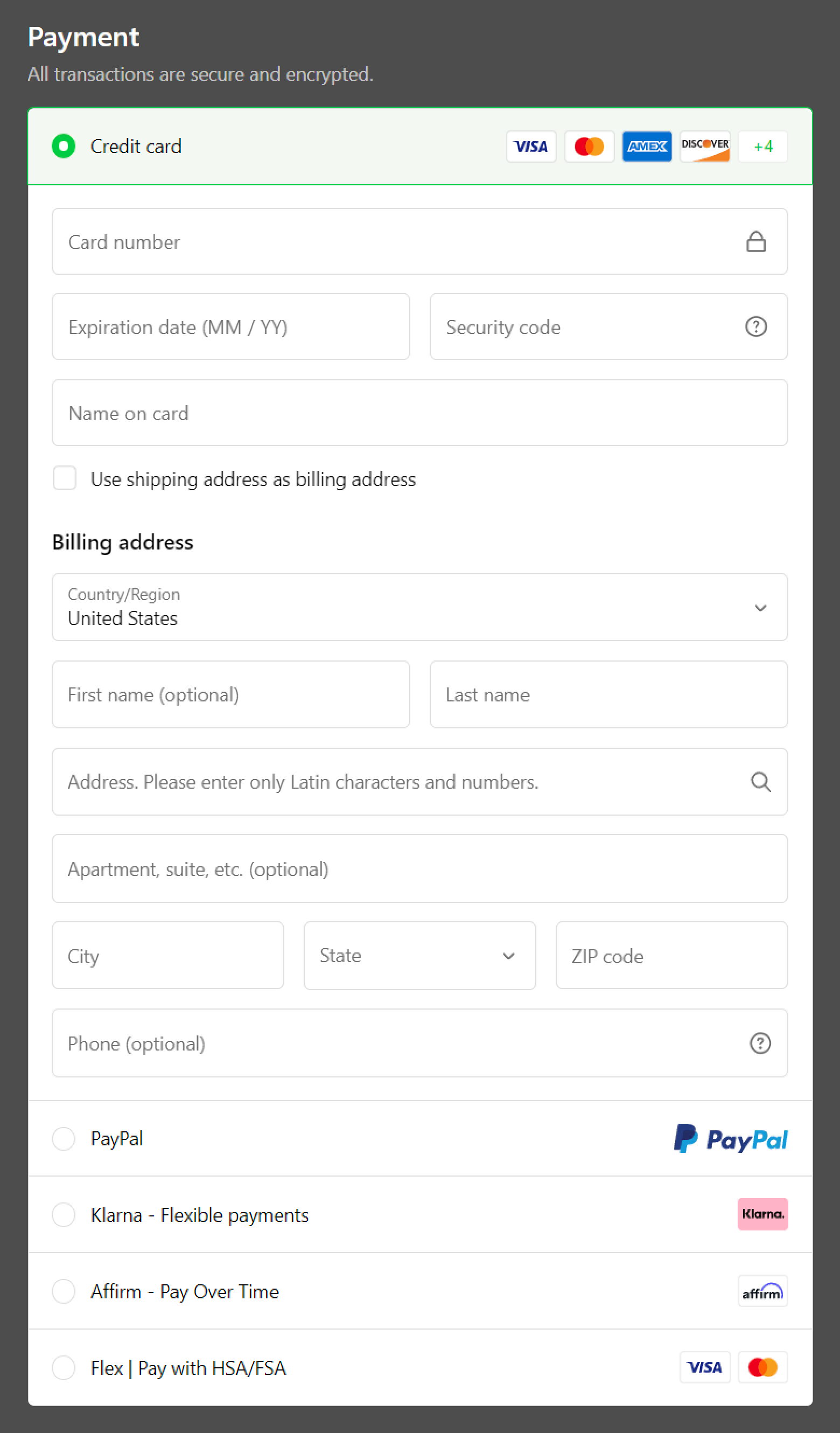Screen dimensions: 840x1433
Task: Click the Security code help question icon
Action: pos(755,326)
